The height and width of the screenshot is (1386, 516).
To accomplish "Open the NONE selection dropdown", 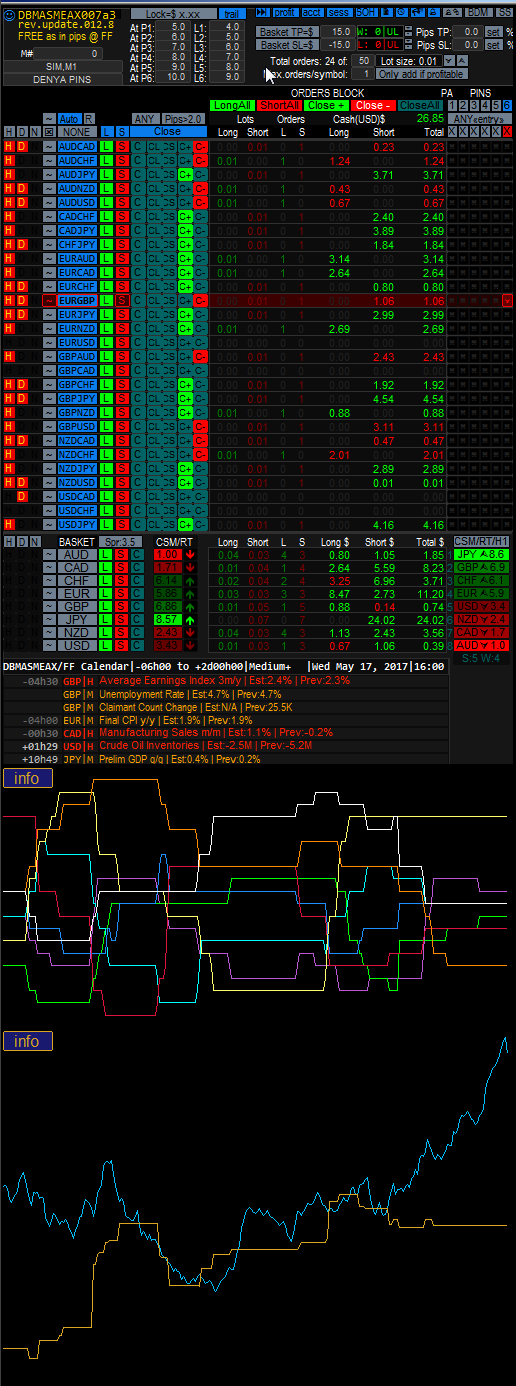I will (x=78, y=132).
